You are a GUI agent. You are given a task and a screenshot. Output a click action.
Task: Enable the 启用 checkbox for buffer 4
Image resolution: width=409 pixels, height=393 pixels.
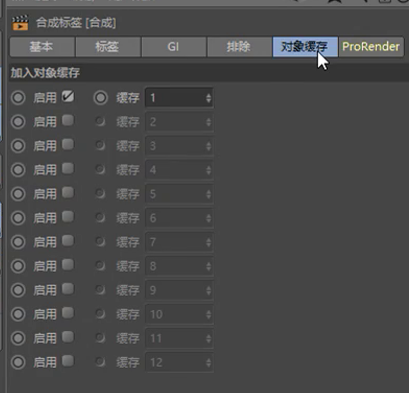coord(68,169)
